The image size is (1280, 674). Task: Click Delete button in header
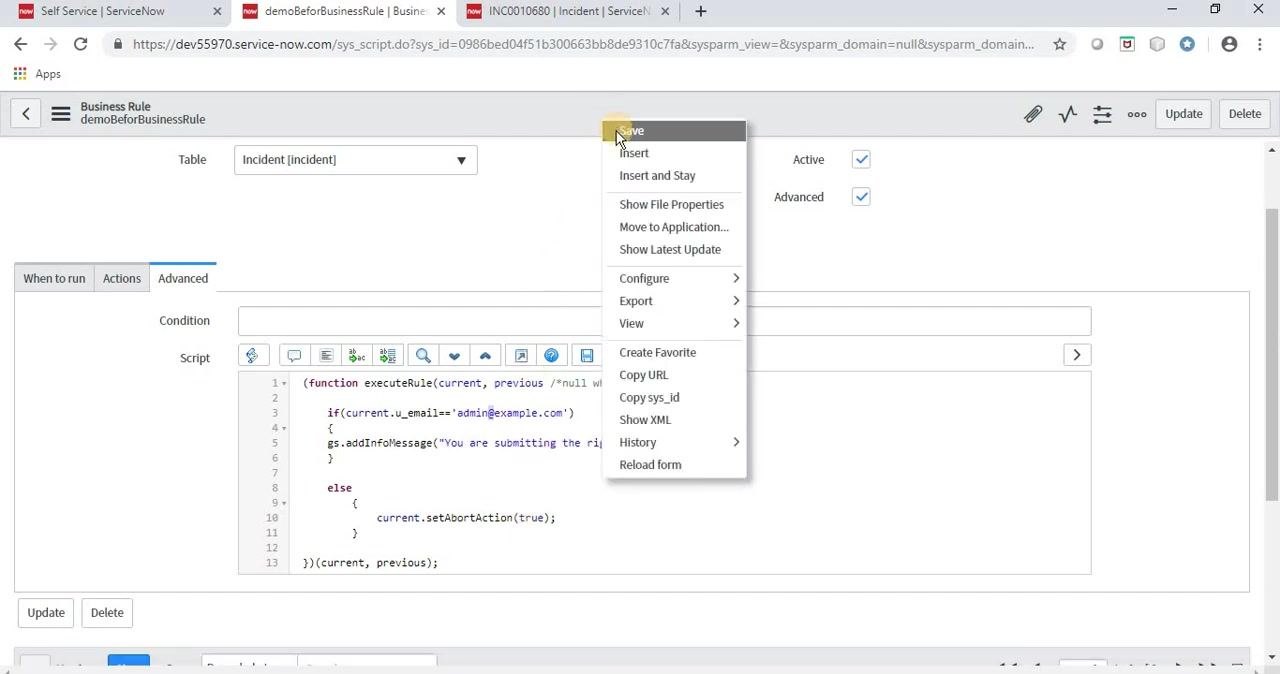click(x=1245, y=114)
